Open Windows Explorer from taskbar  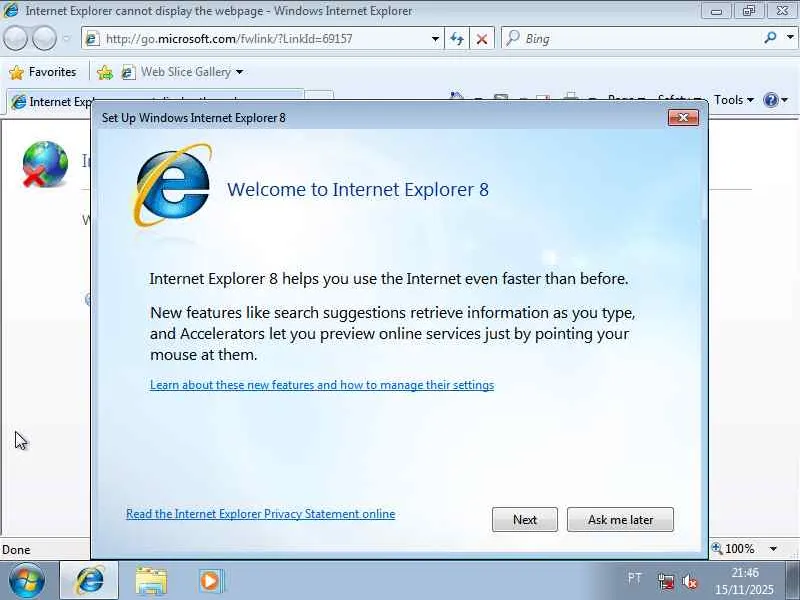point(151,581)
